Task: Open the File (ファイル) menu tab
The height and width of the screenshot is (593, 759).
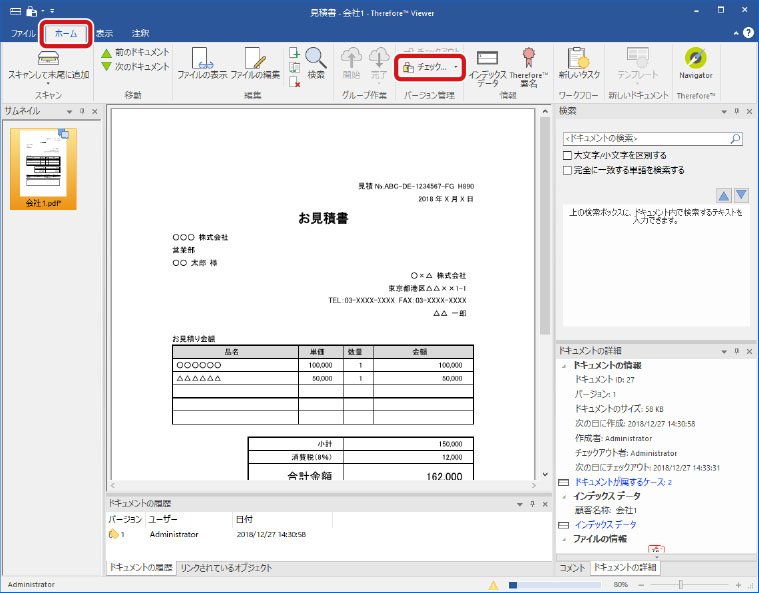Action: coord(23,33)
